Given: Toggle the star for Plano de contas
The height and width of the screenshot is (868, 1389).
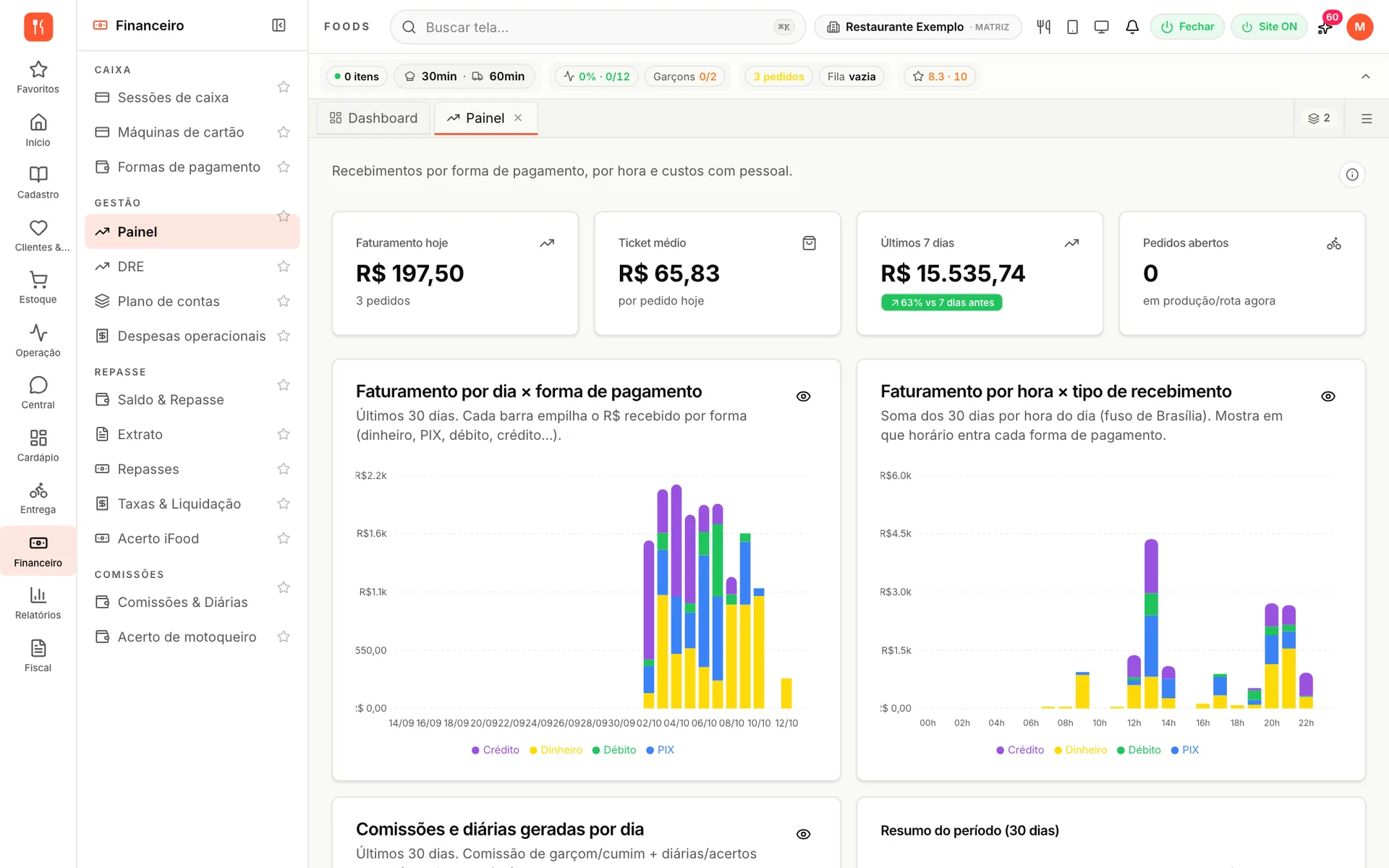Looking at the screenshot, I should point(284,301).
